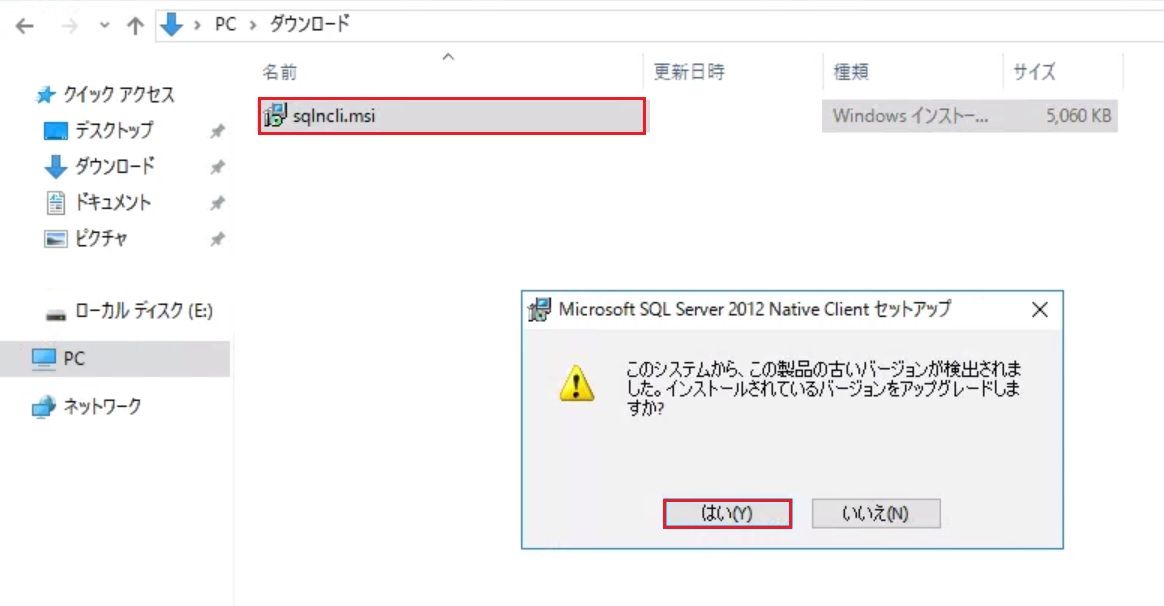The image size is (1164, 606).
Task: Open ドキュメント in the sidebar
Action: coord(113,202)
